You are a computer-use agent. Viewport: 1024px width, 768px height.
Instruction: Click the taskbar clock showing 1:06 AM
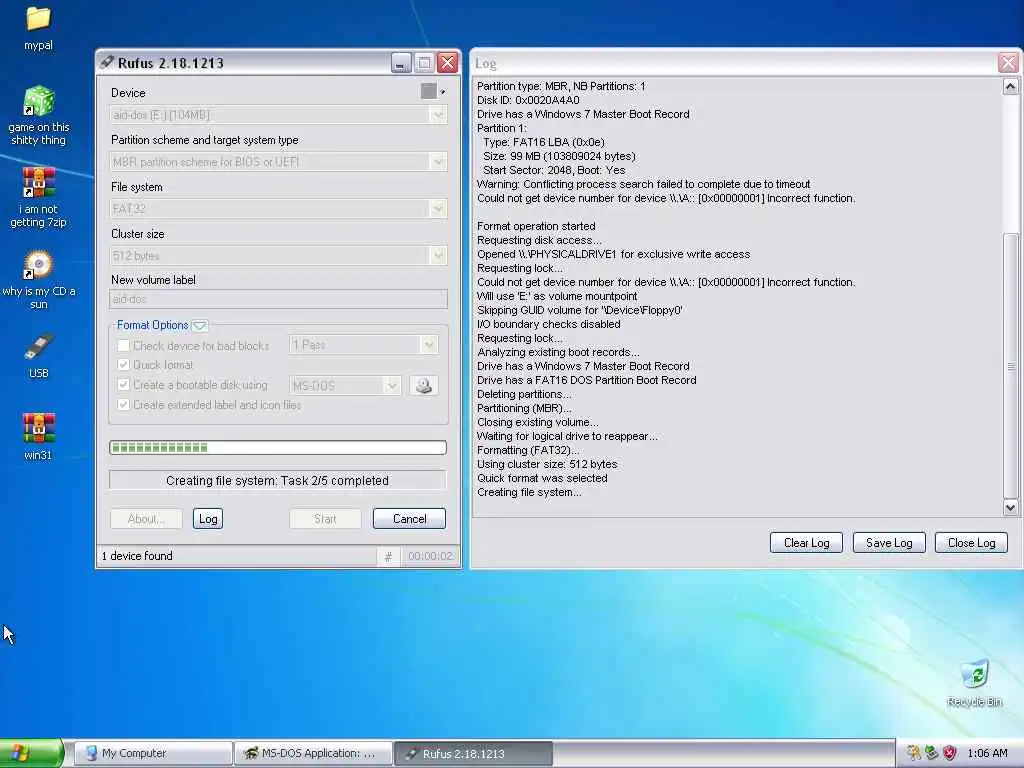click(987, 753)
